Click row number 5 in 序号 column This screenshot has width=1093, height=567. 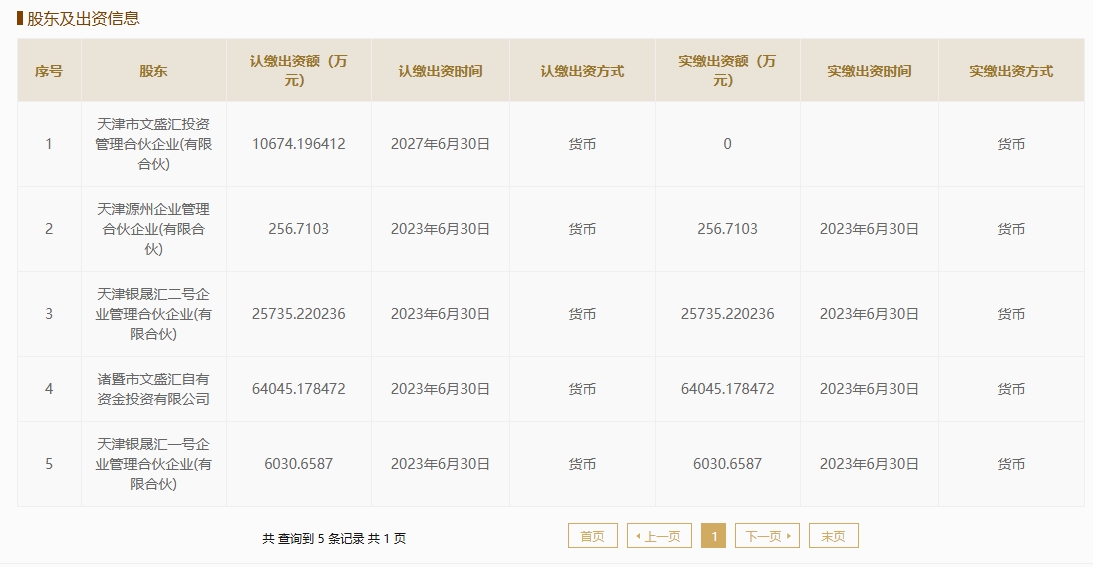(49, 464)
